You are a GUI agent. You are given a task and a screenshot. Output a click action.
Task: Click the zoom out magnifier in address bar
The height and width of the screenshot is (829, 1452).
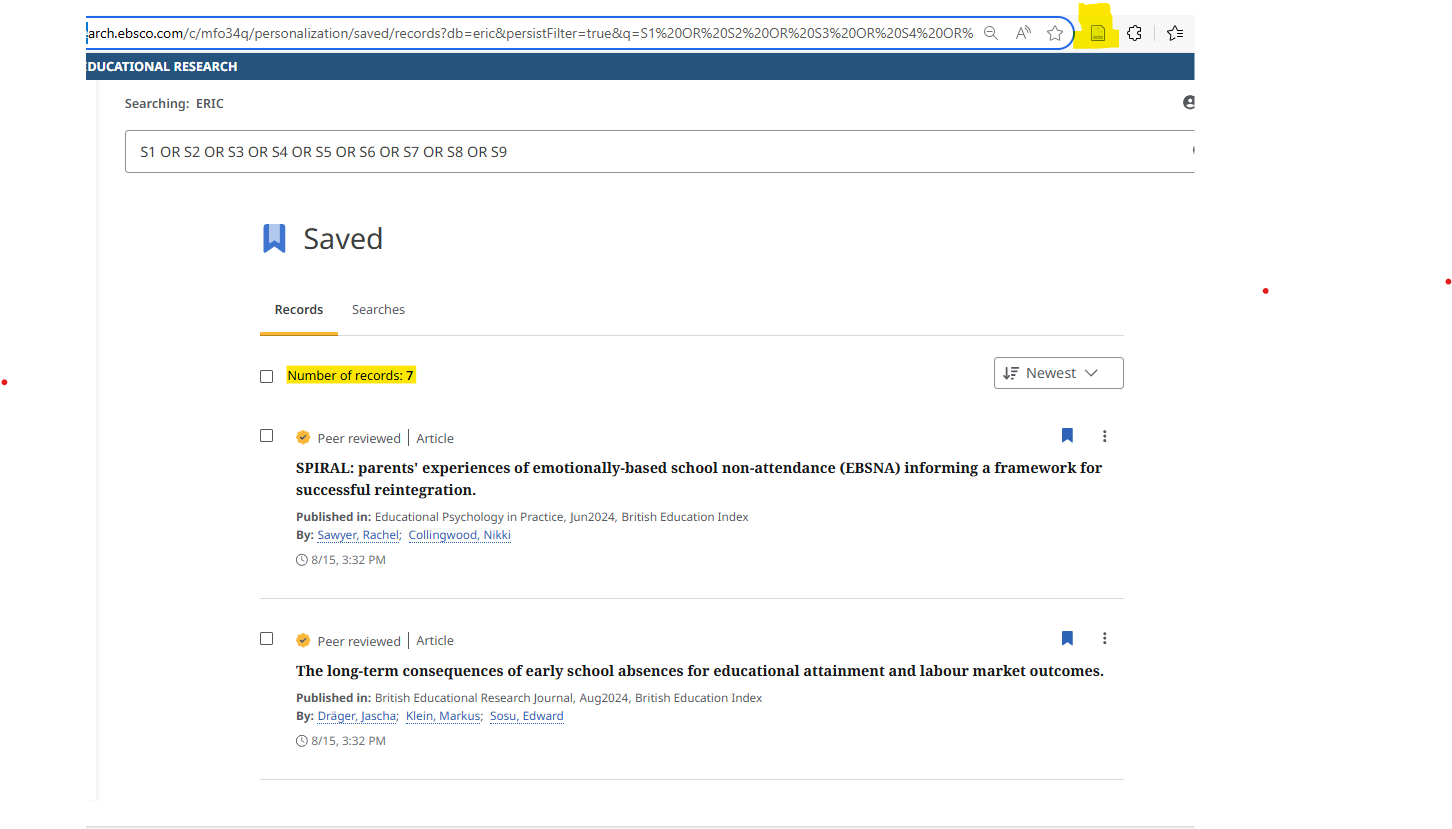click(x=990, y=33)
